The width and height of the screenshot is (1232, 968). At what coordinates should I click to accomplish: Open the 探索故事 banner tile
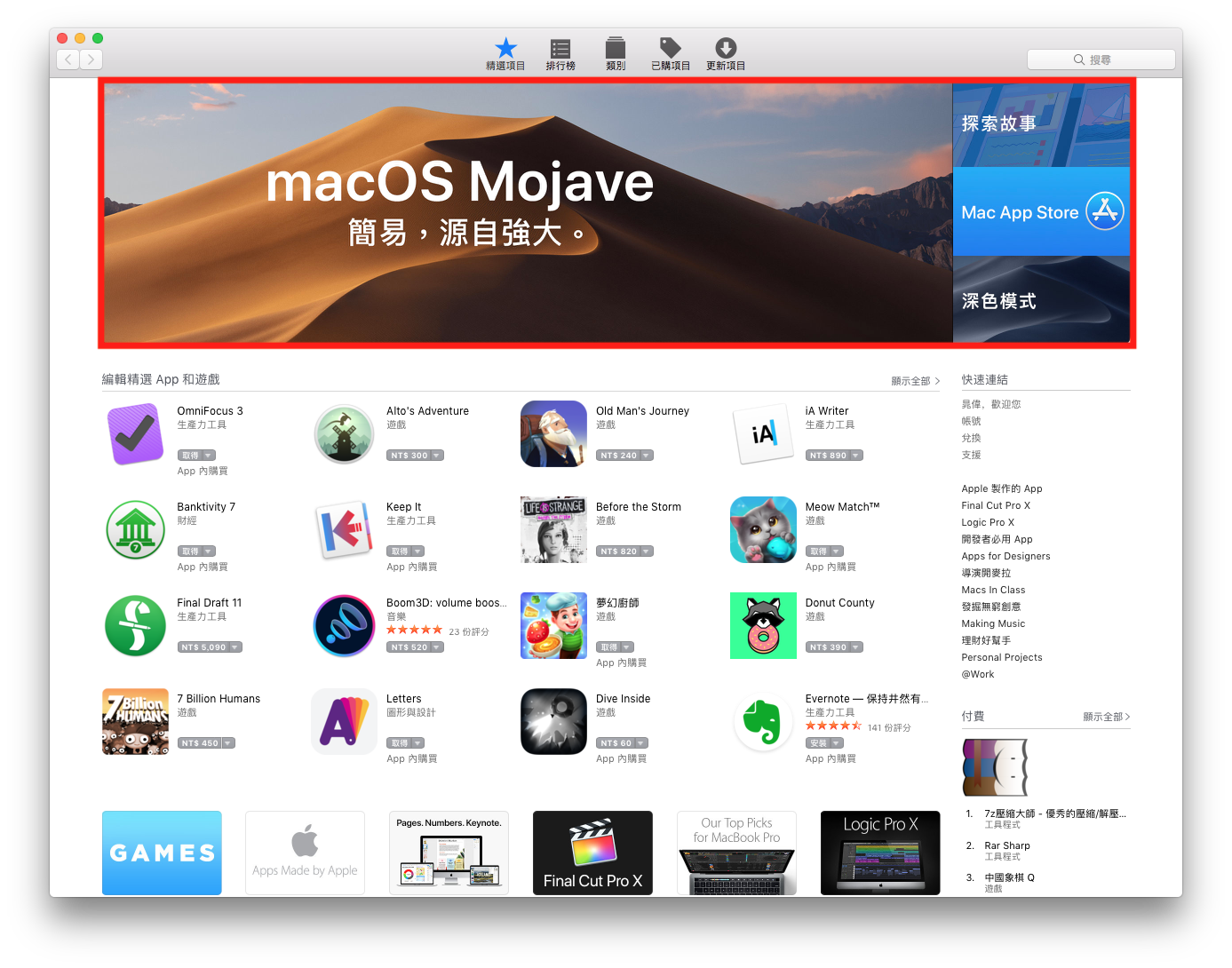click(x=1041, y=125)
